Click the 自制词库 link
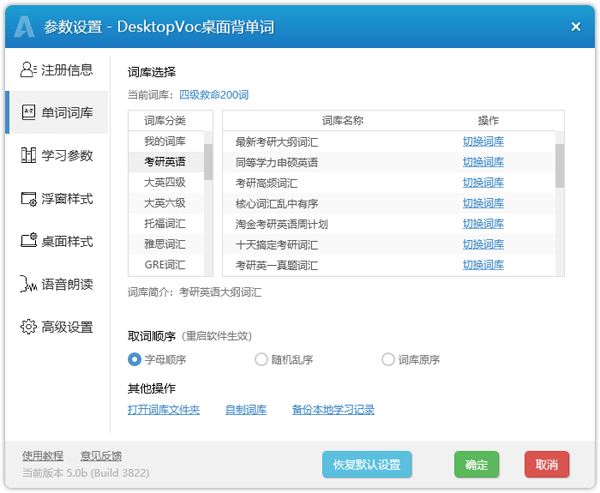 click(246, 410)
